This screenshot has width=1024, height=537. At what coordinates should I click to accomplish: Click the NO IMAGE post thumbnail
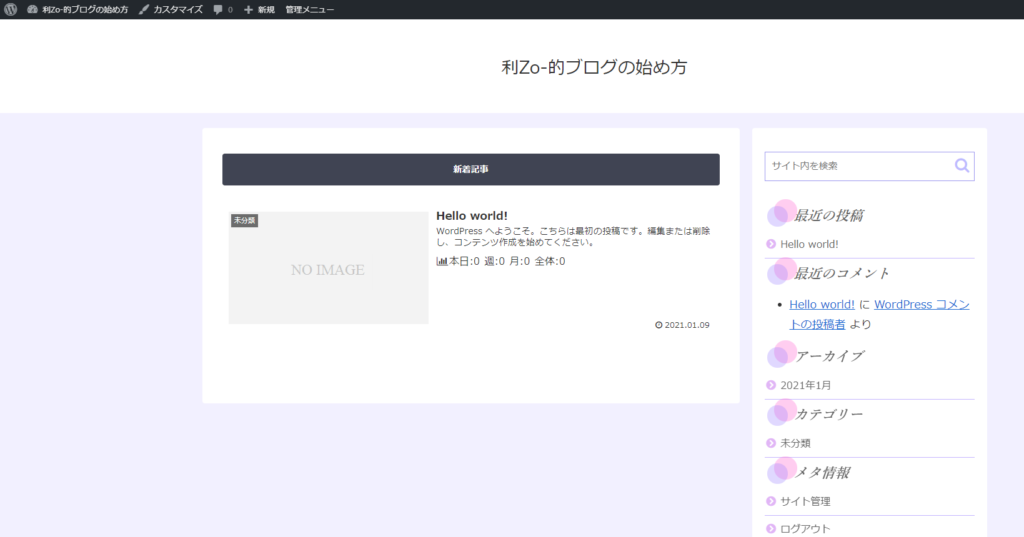tap(328, 268)
